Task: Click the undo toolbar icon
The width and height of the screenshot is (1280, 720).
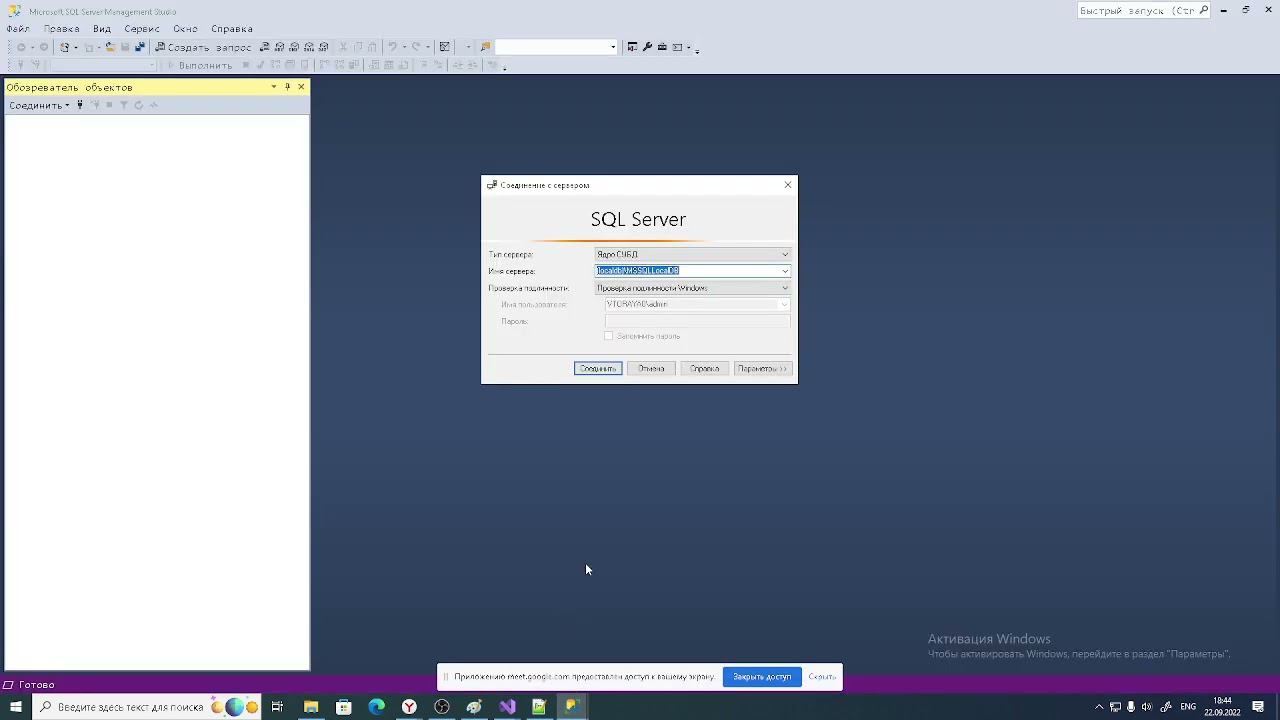Action: point(393,47)
